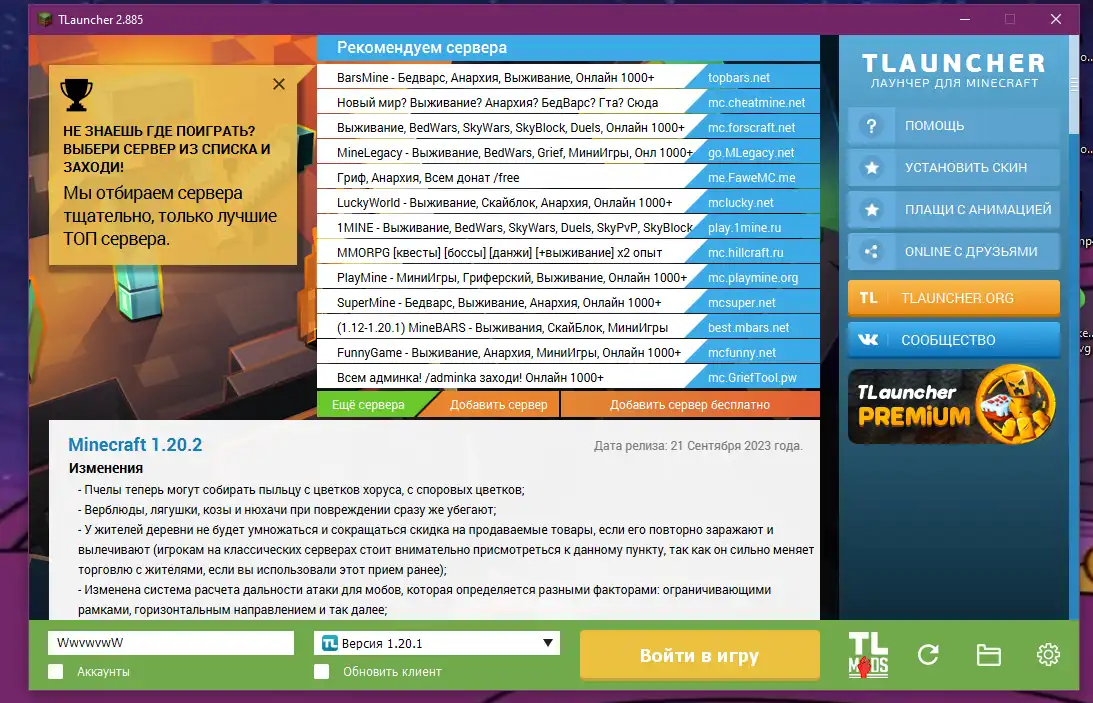The width and height of the screenshot is (1093, 703).
Task: Open the settings gear icon
Action: pos(1048,655)
